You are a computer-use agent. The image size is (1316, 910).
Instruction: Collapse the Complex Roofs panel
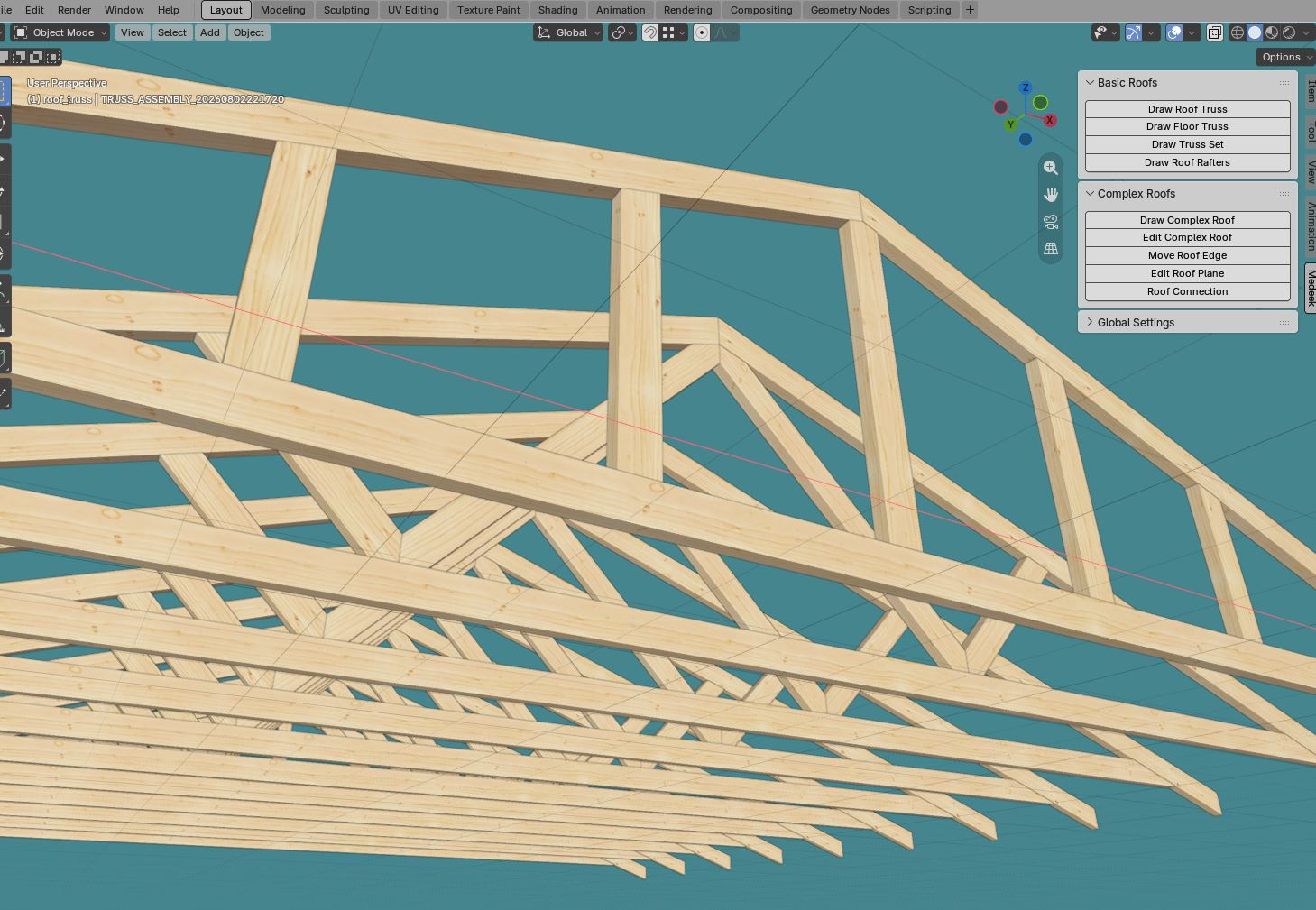pos(1188,193)
